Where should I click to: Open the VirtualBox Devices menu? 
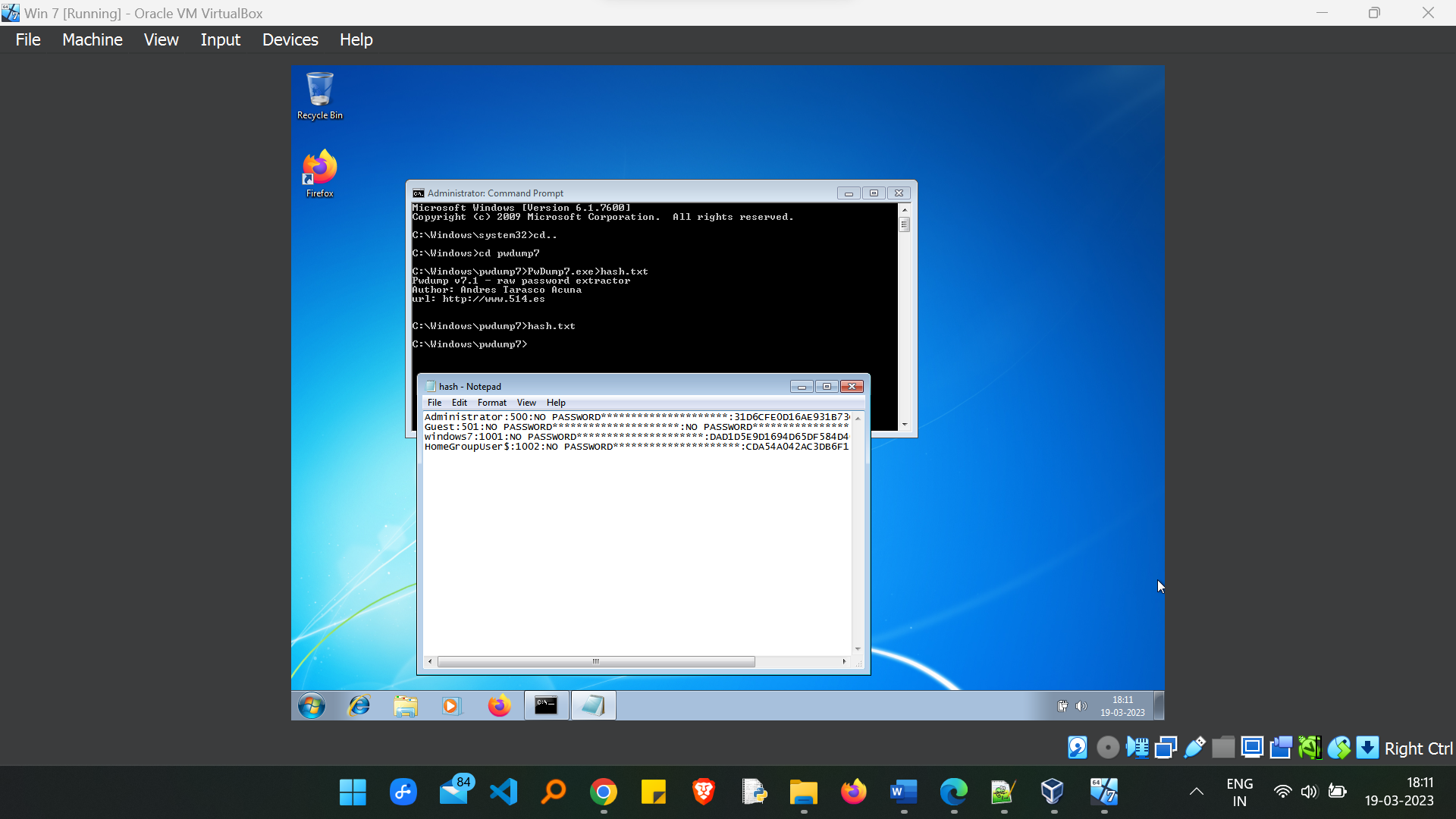coord(290,39)
